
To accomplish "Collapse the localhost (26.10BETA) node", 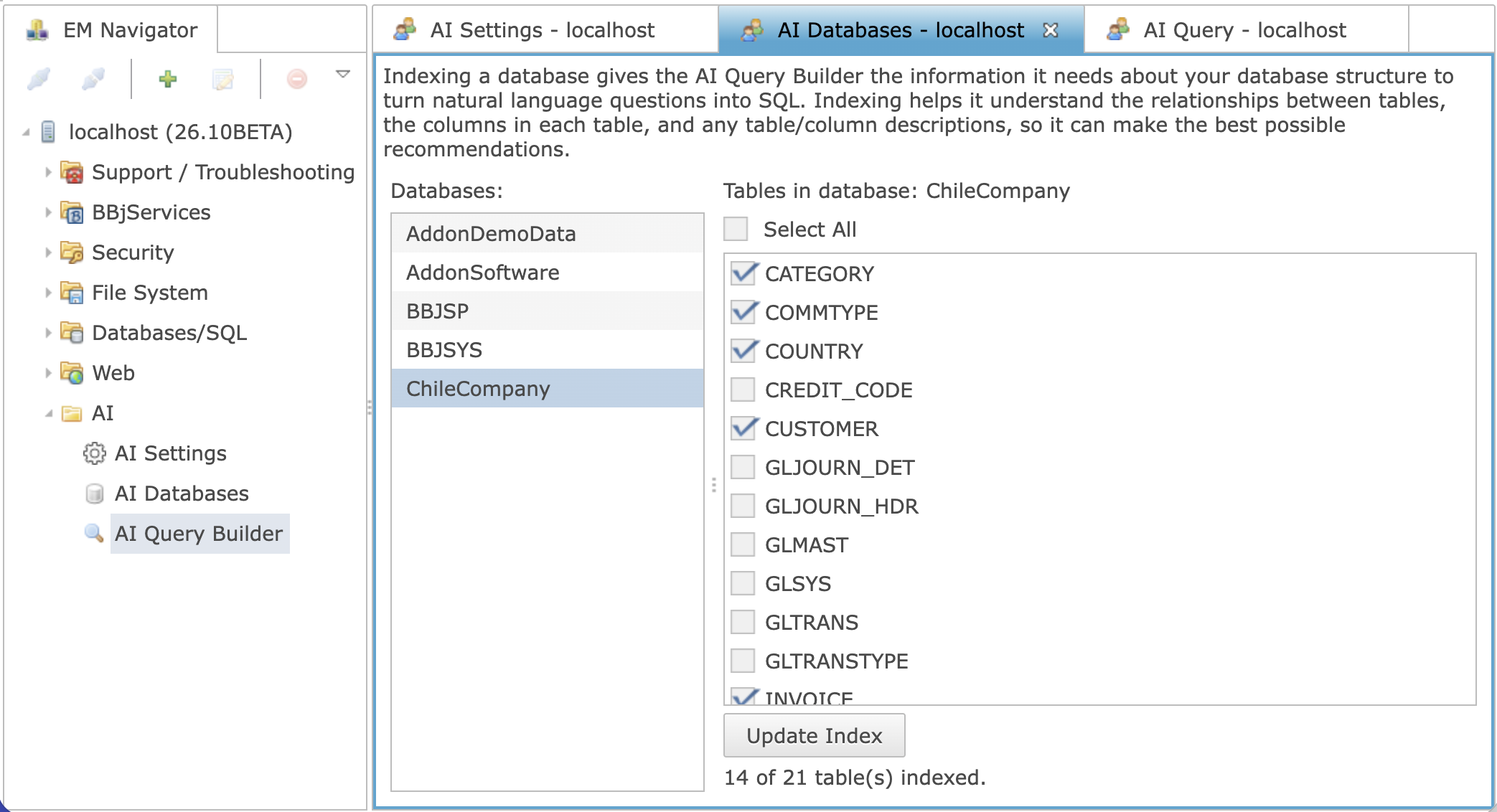I will (26, 132).
